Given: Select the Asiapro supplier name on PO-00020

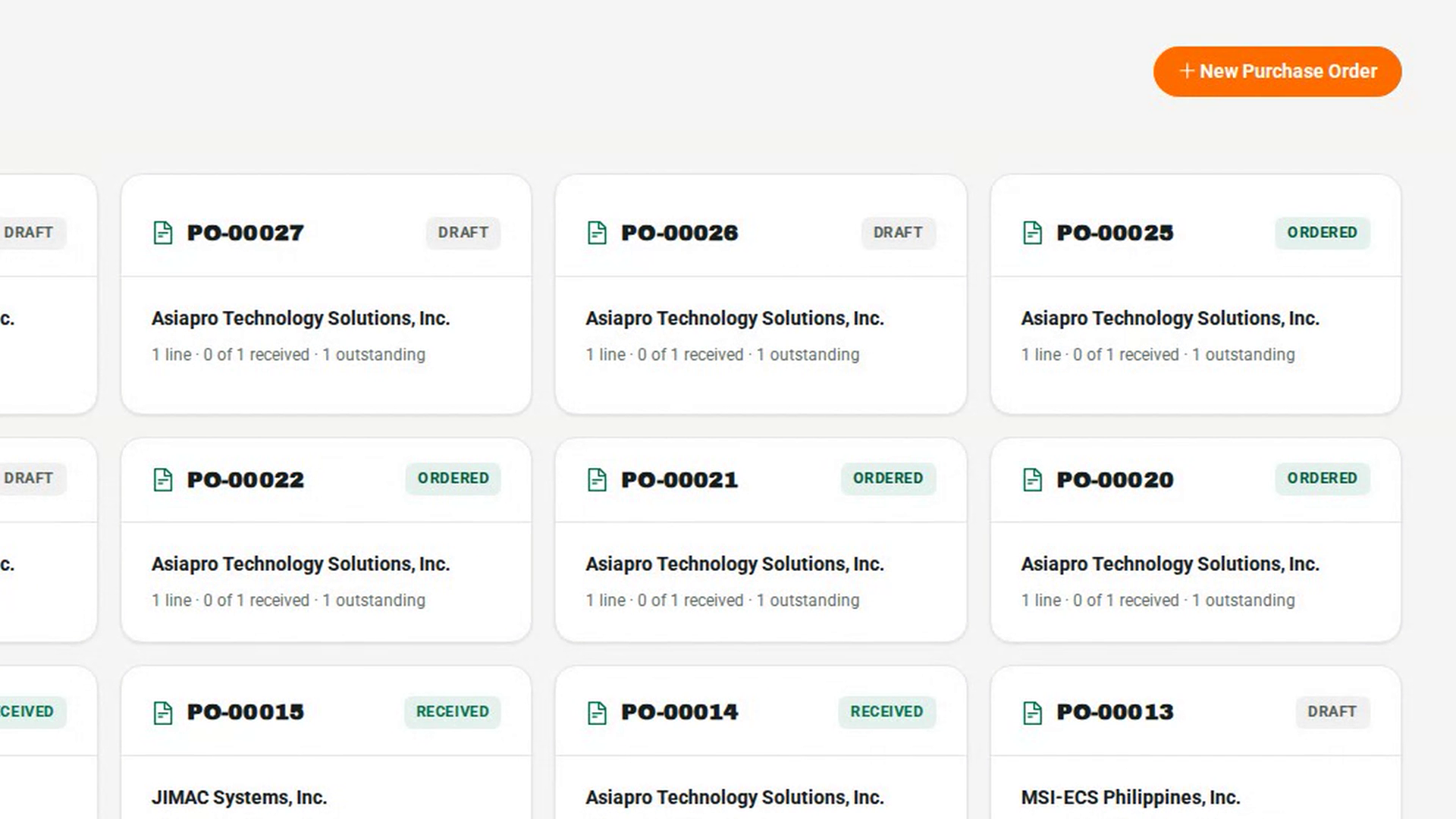Looking at the screenshot, I should click(1170, 564).
